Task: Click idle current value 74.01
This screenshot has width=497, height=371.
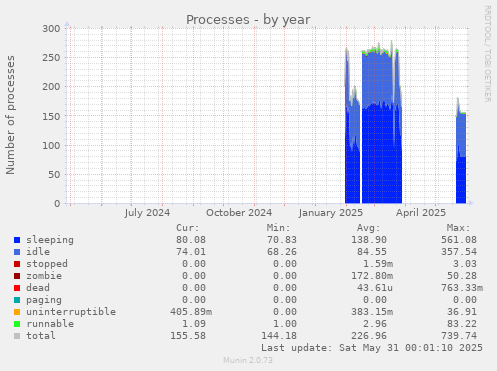Action: pyautogui.click(x=191, y=252)
